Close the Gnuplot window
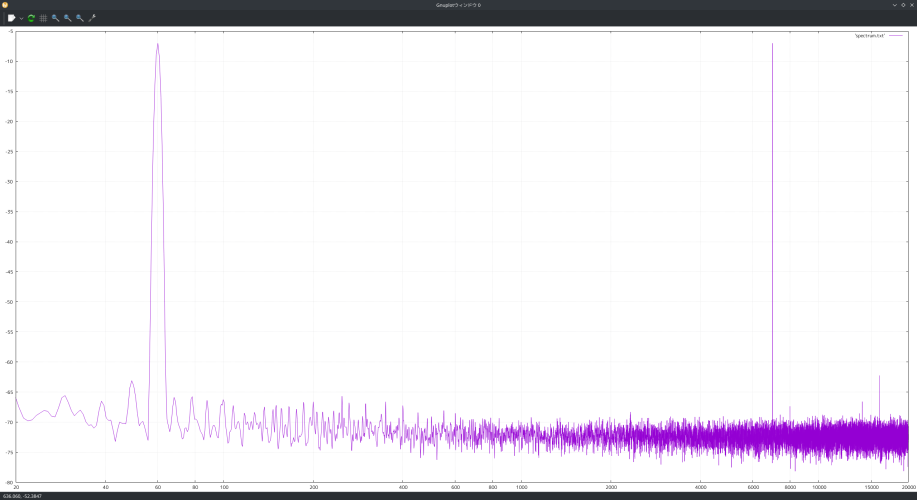917x500 pixels. coord(911,5)
